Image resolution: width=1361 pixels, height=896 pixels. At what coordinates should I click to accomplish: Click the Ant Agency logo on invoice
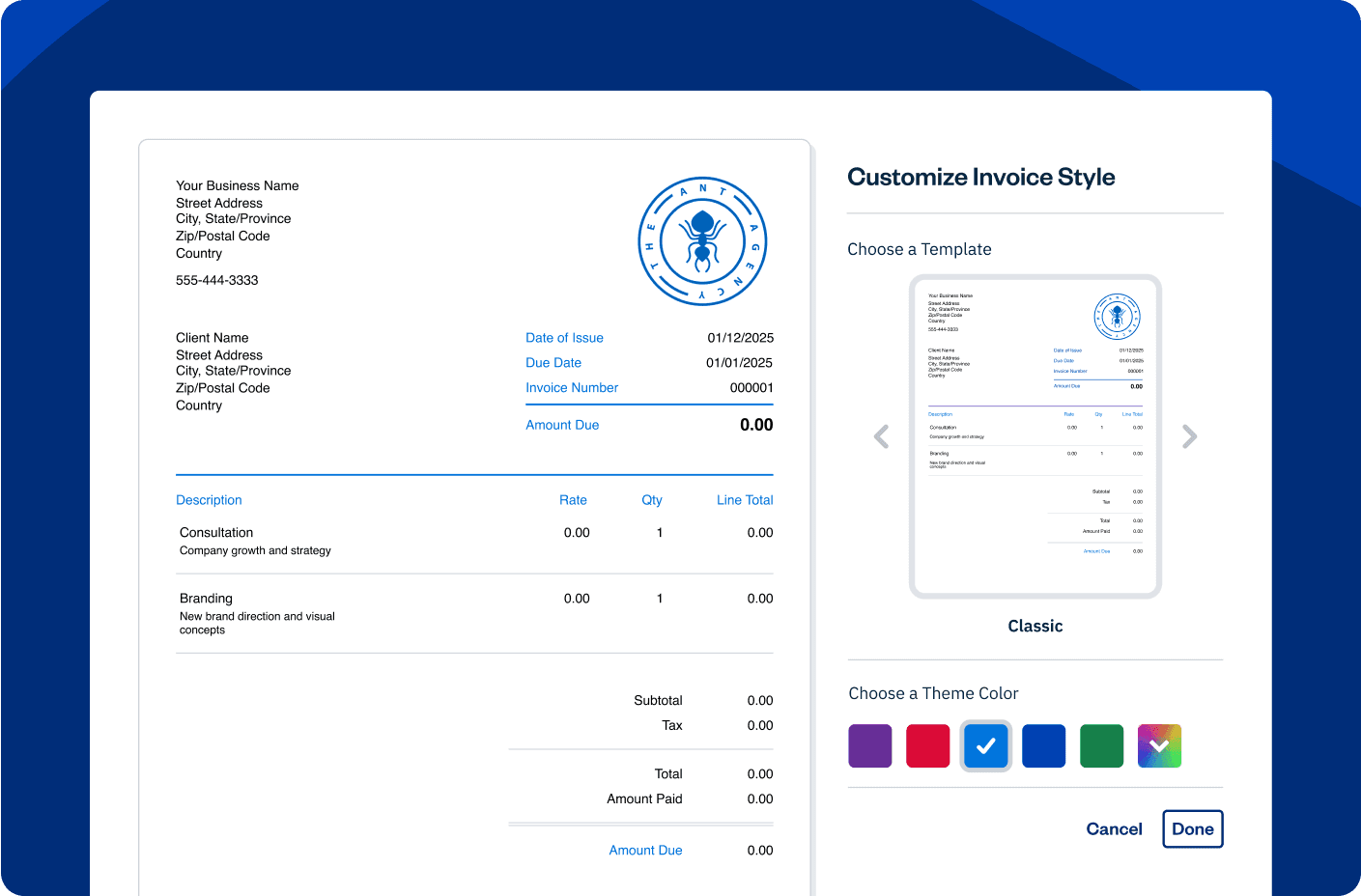click(x=702, y=241)
